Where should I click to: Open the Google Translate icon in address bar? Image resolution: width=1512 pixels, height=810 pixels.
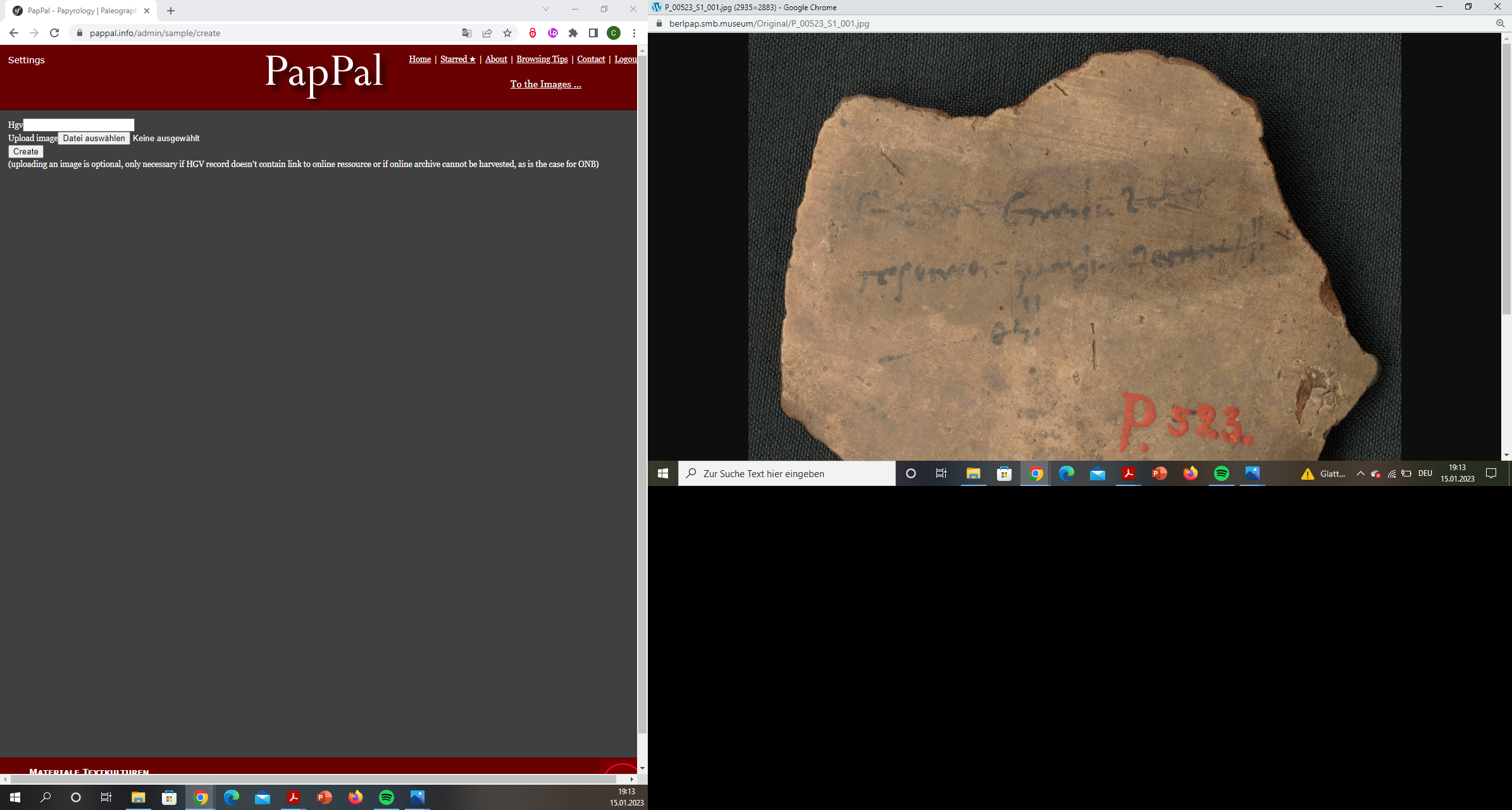point(467,33)
